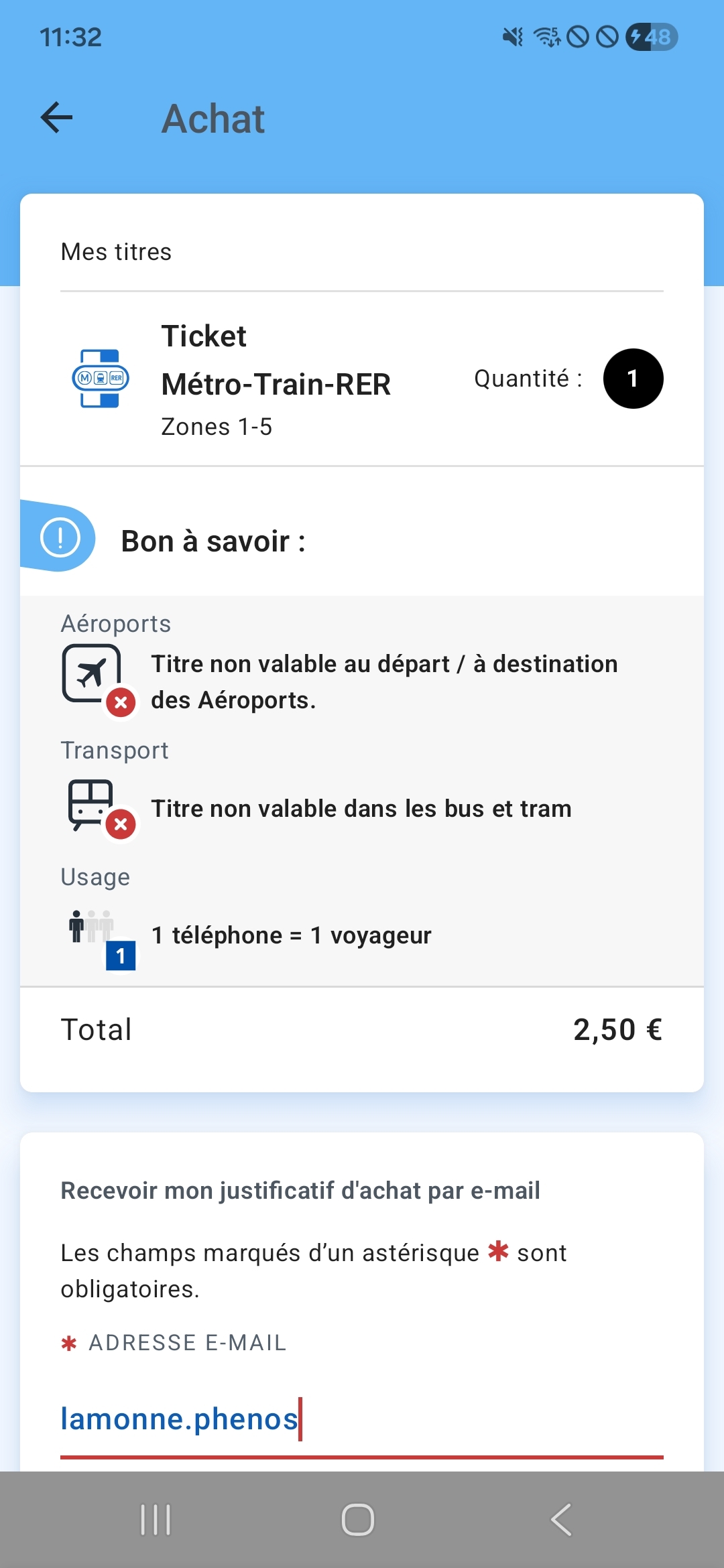Tap the Total 2,50 € amount
724x1568 pixels.
[x=617, y=1030]
